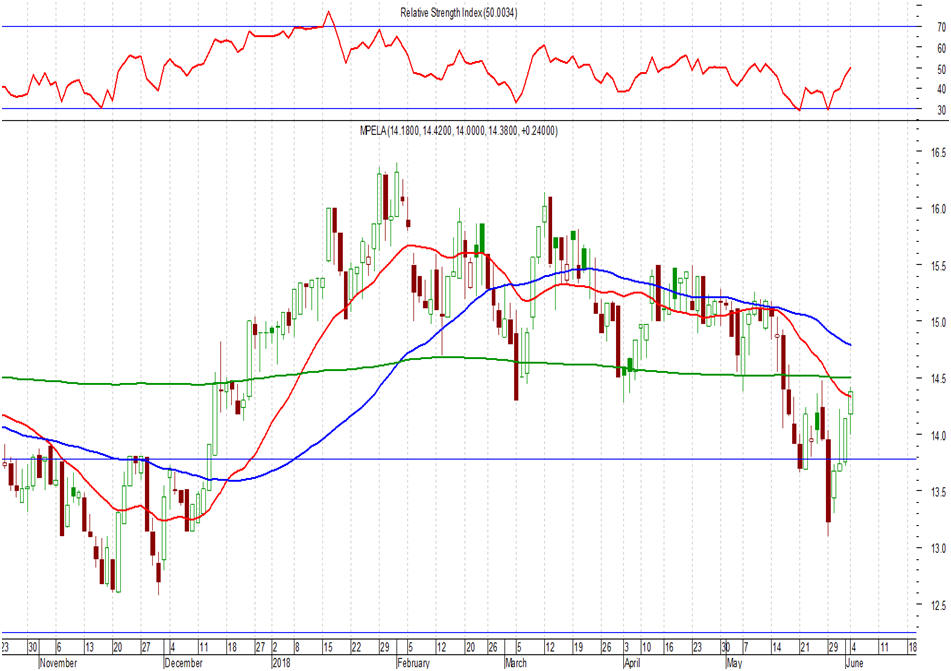This screenshot has height=671, width=951.
Task: Select the February month label
Action: pos(414,663)
